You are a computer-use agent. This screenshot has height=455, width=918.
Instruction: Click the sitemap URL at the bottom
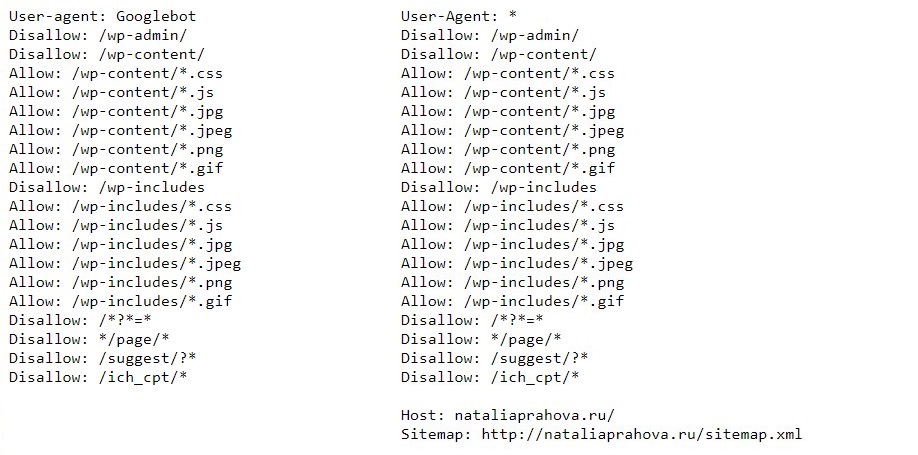[641, 434]
